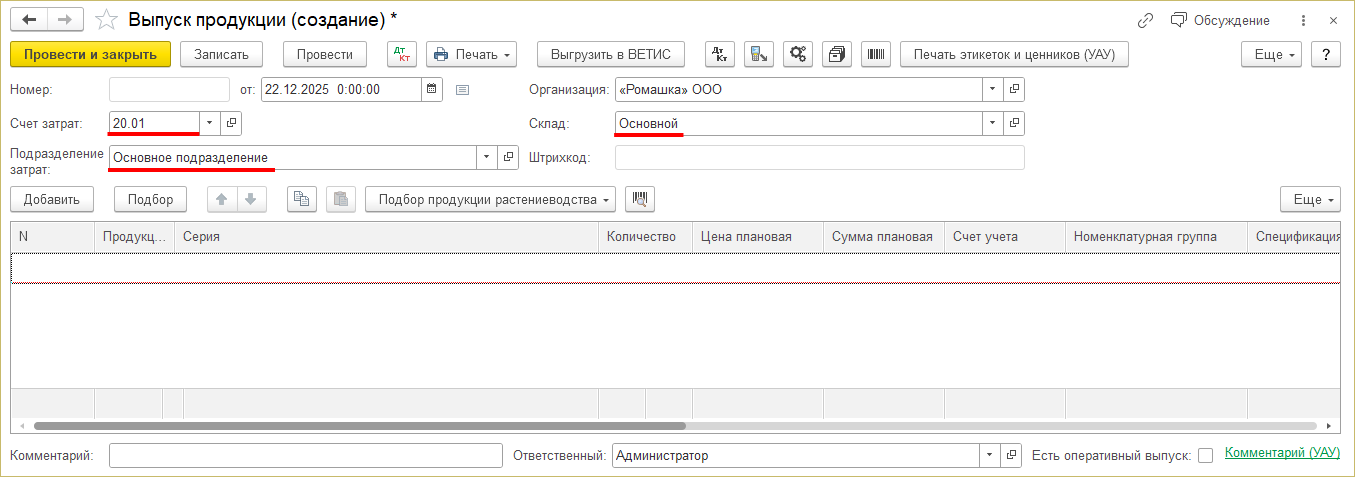This screenshot has height=477, width=1355.
Task: Open the three-dots window menu
Action: [1301, 20]
